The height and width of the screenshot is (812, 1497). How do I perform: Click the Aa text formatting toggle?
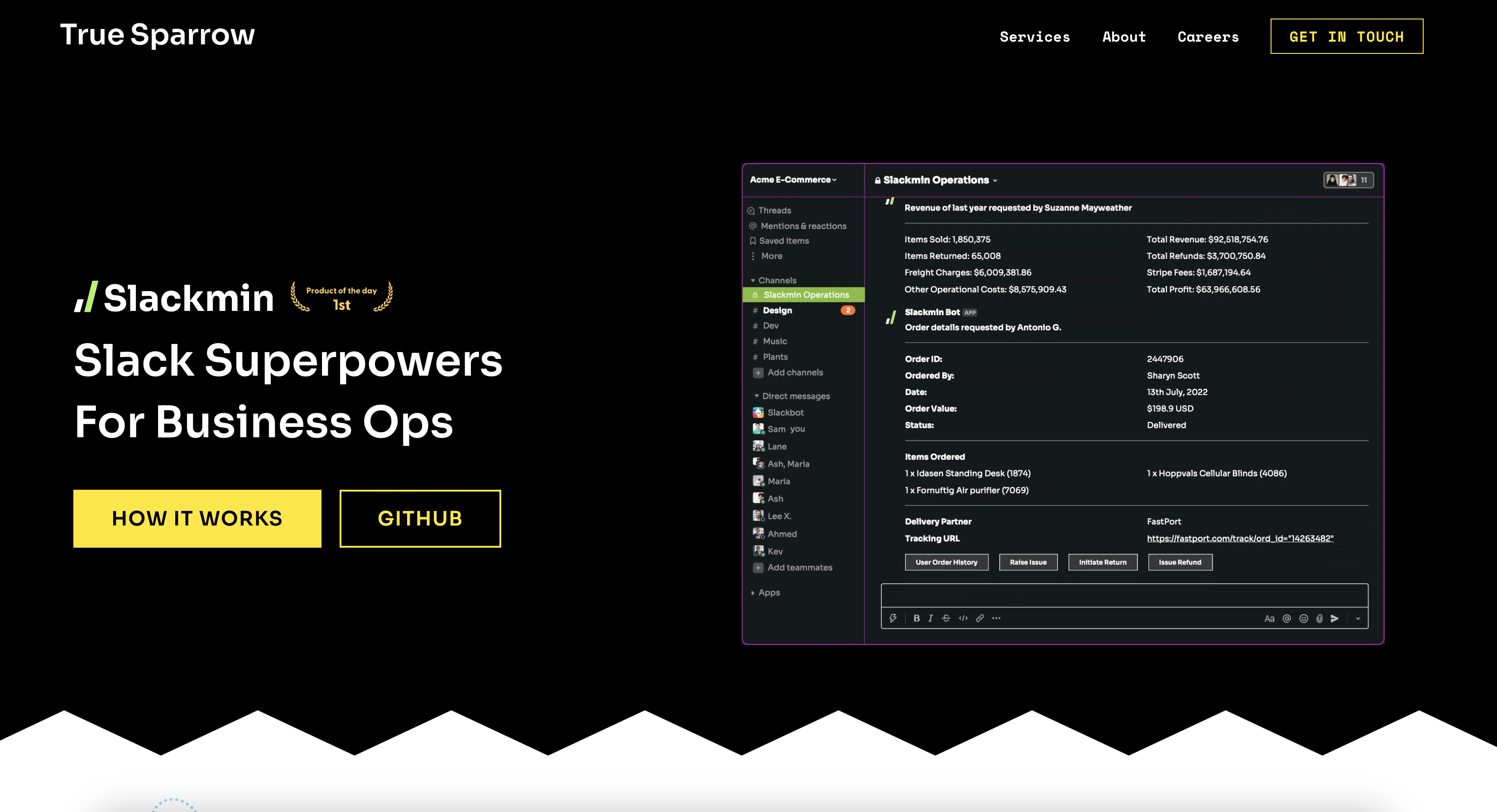(1269, 619)
